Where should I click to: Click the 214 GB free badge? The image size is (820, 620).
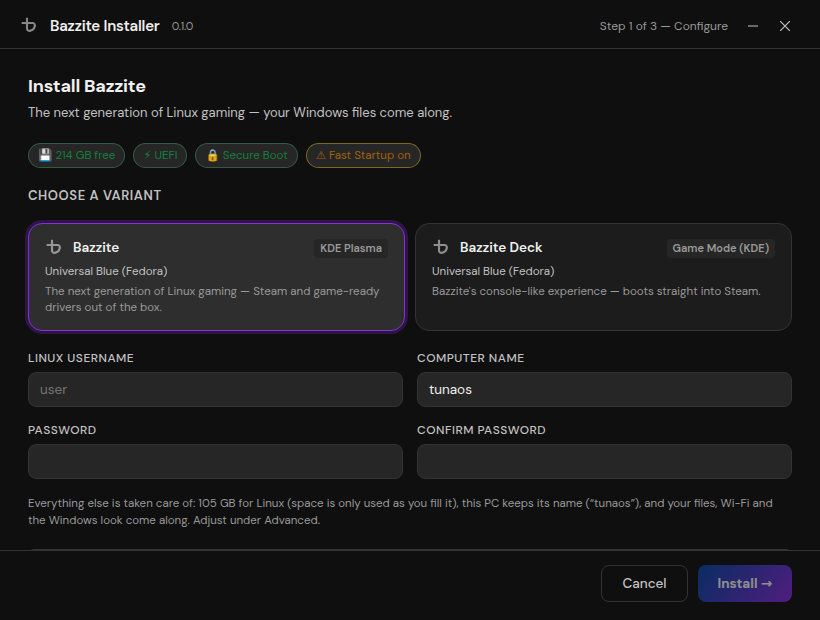76,155
